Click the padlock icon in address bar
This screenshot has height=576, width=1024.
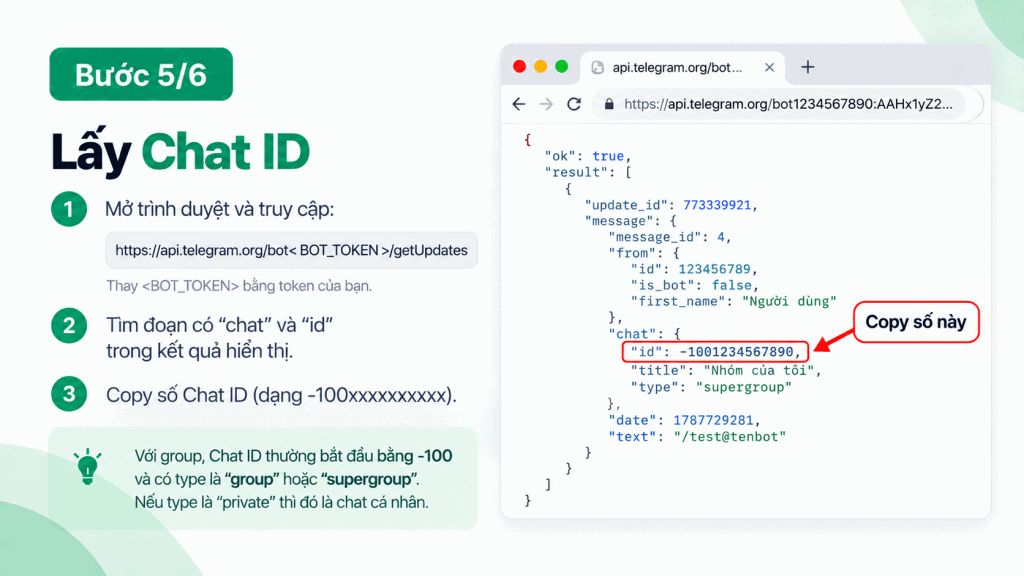(x=609, y=104)
